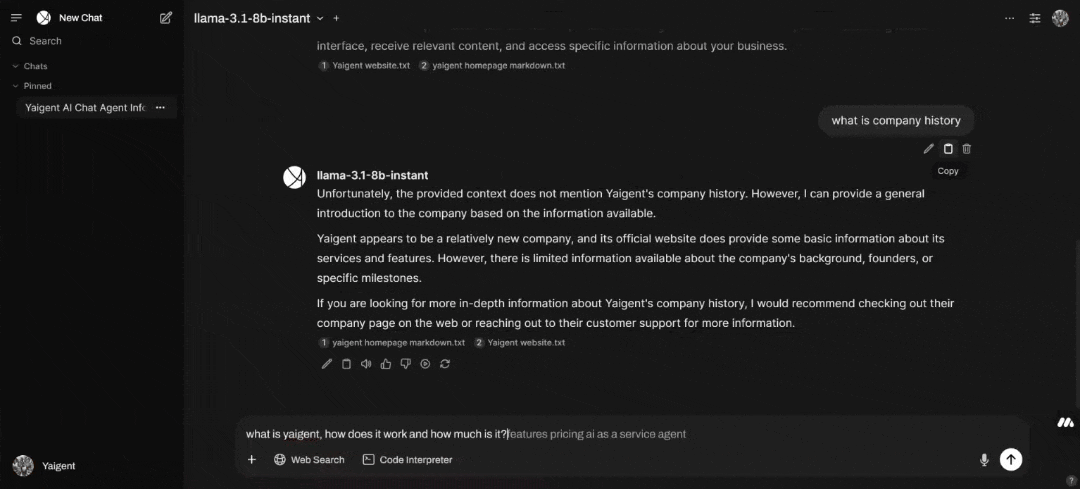This screenshot has width=1080, height=489.
Task: Delete the 'what is company history' message
Action: [x=967, y=149]
